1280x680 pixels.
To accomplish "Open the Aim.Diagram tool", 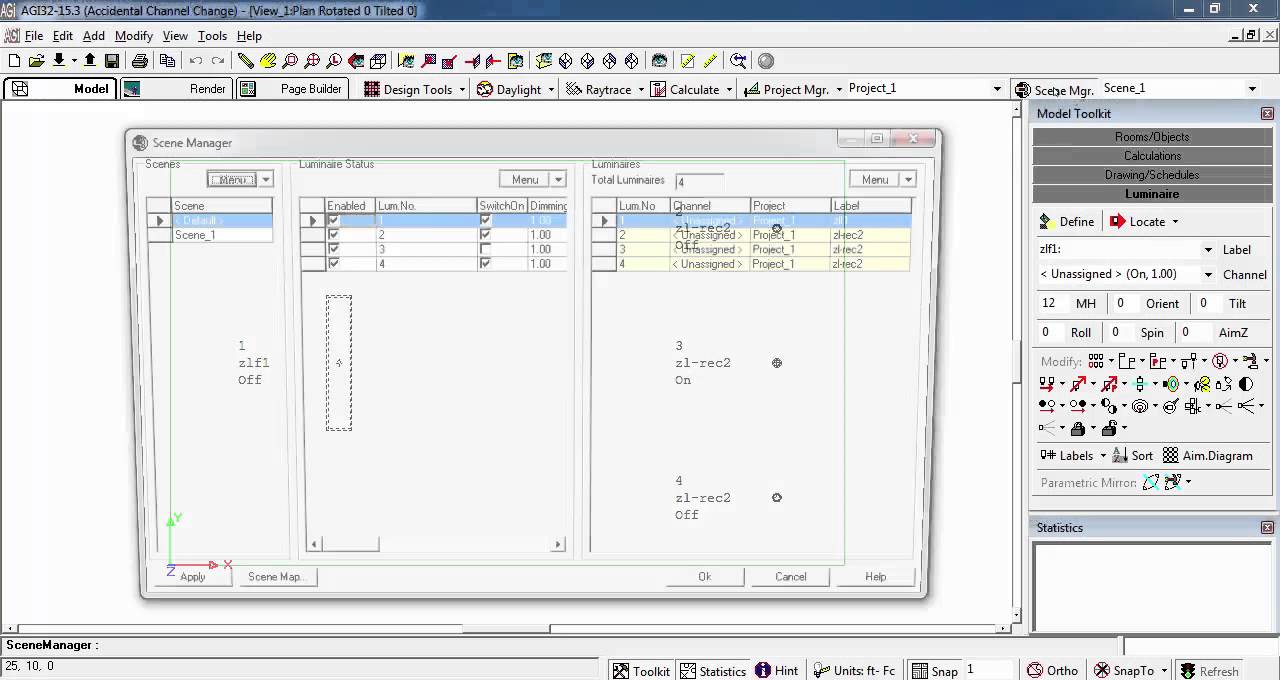I will [x=1207, y=455].
